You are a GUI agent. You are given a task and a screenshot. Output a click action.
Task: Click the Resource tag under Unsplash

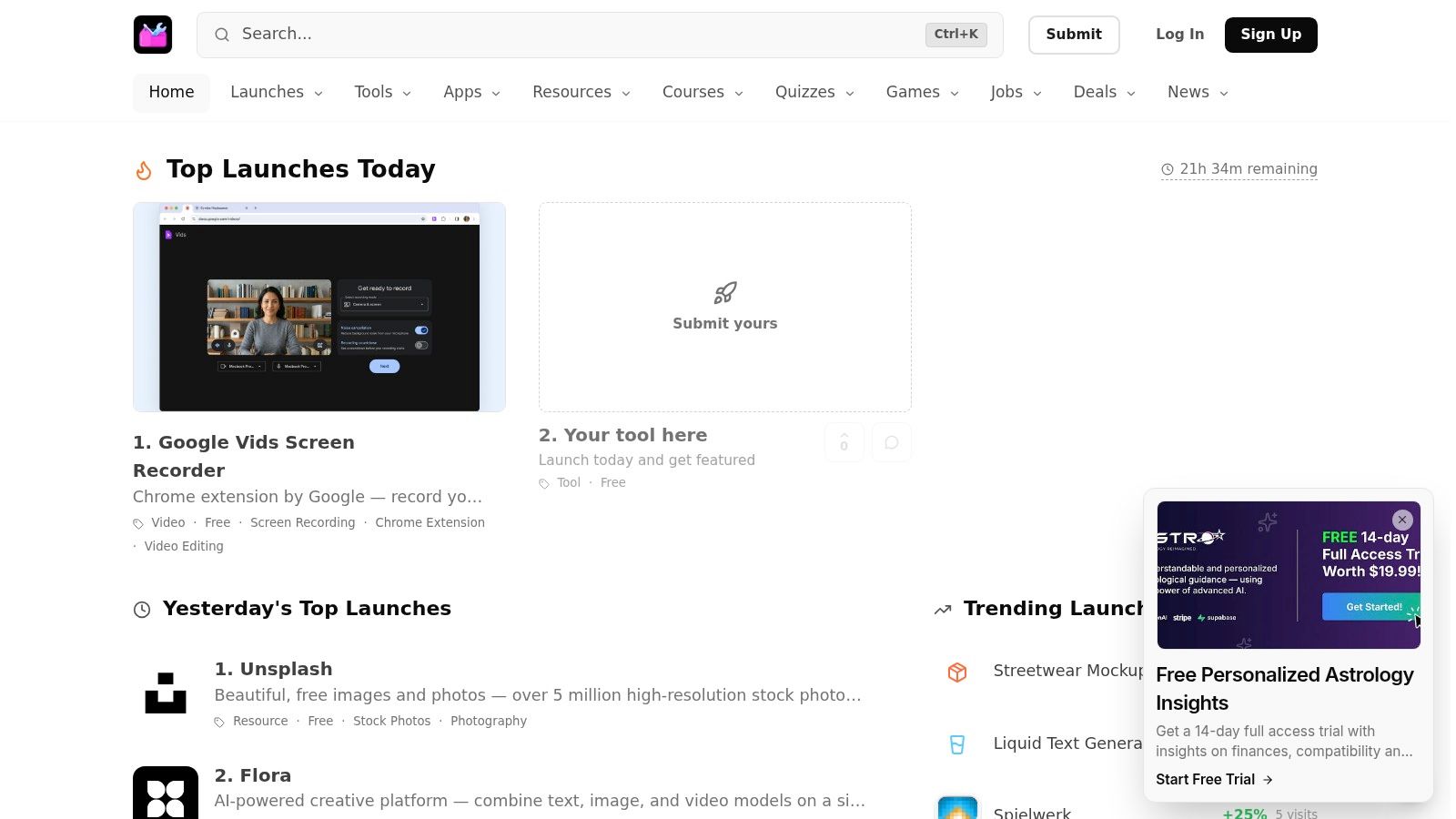(260, 722)
